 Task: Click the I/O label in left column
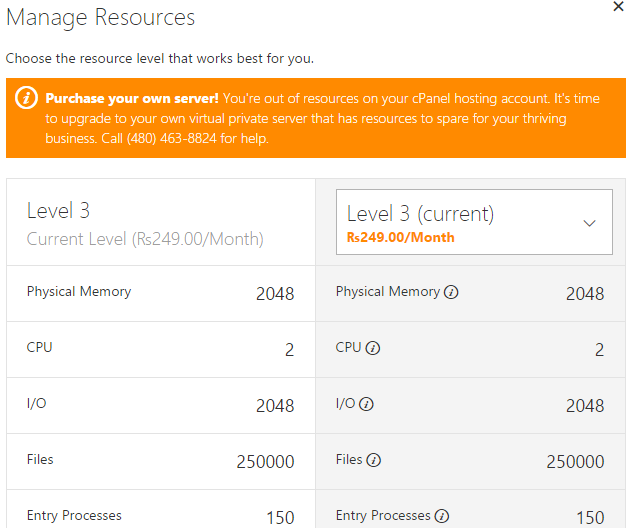tap(37, 404)
